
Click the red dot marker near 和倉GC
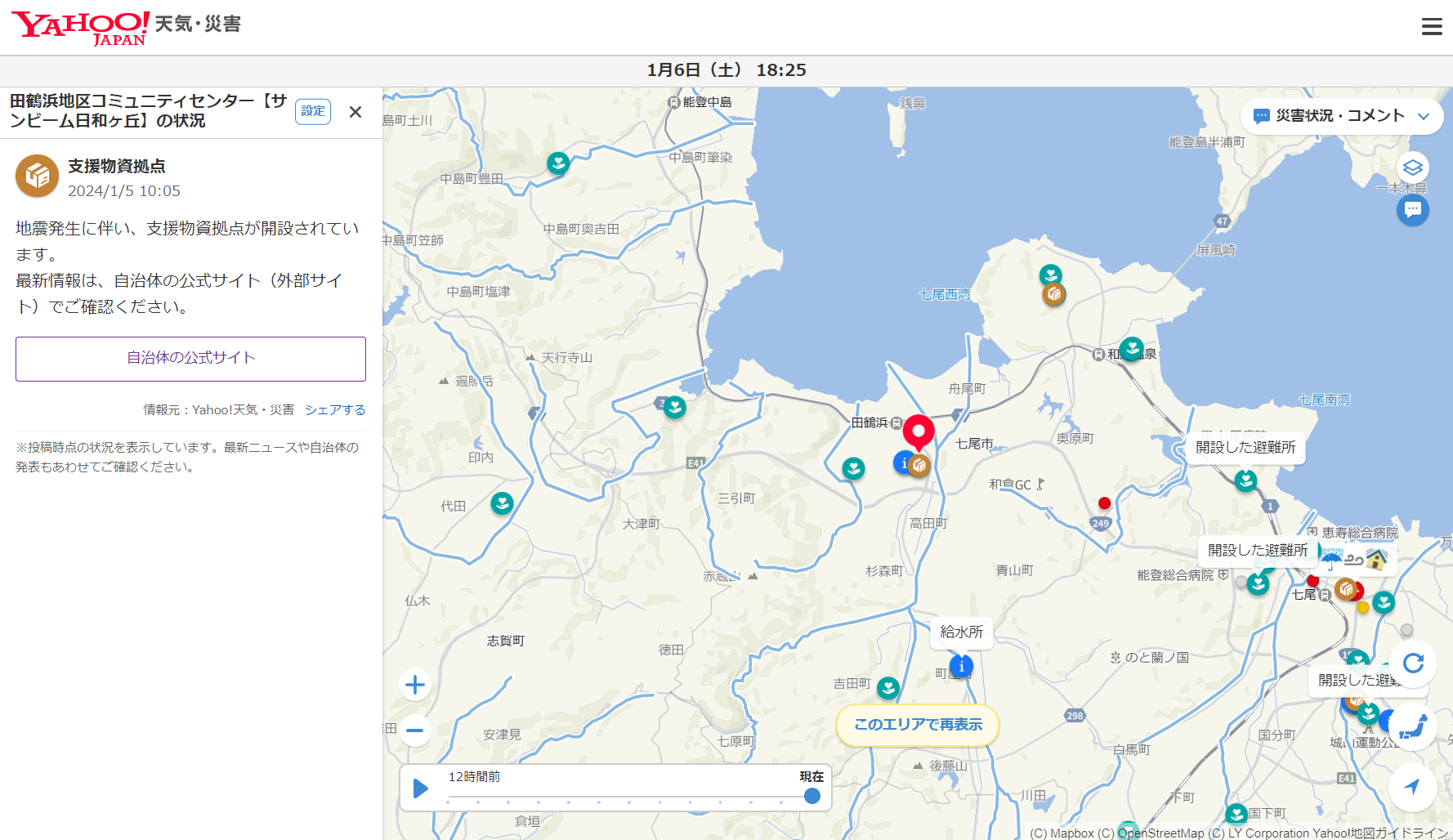coord(1104,503)
